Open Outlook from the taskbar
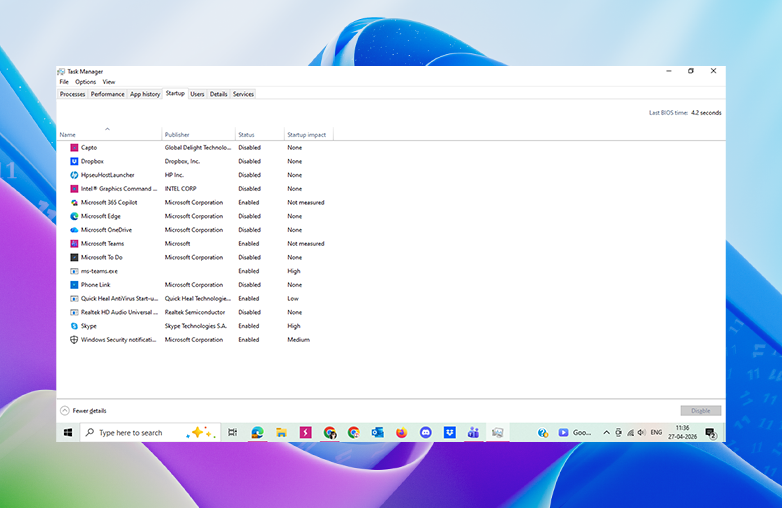Screen dimensions: 782x508 click(378, 432)
